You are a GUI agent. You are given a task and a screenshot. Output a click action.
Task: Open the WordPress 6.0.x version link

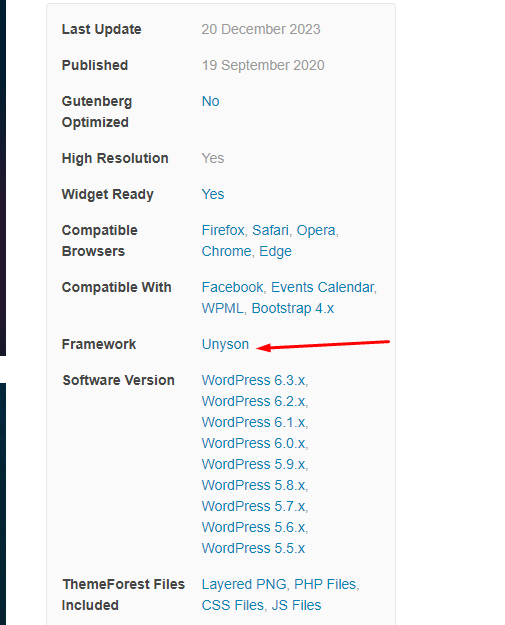pyautogui.click(x=253, y=443)
